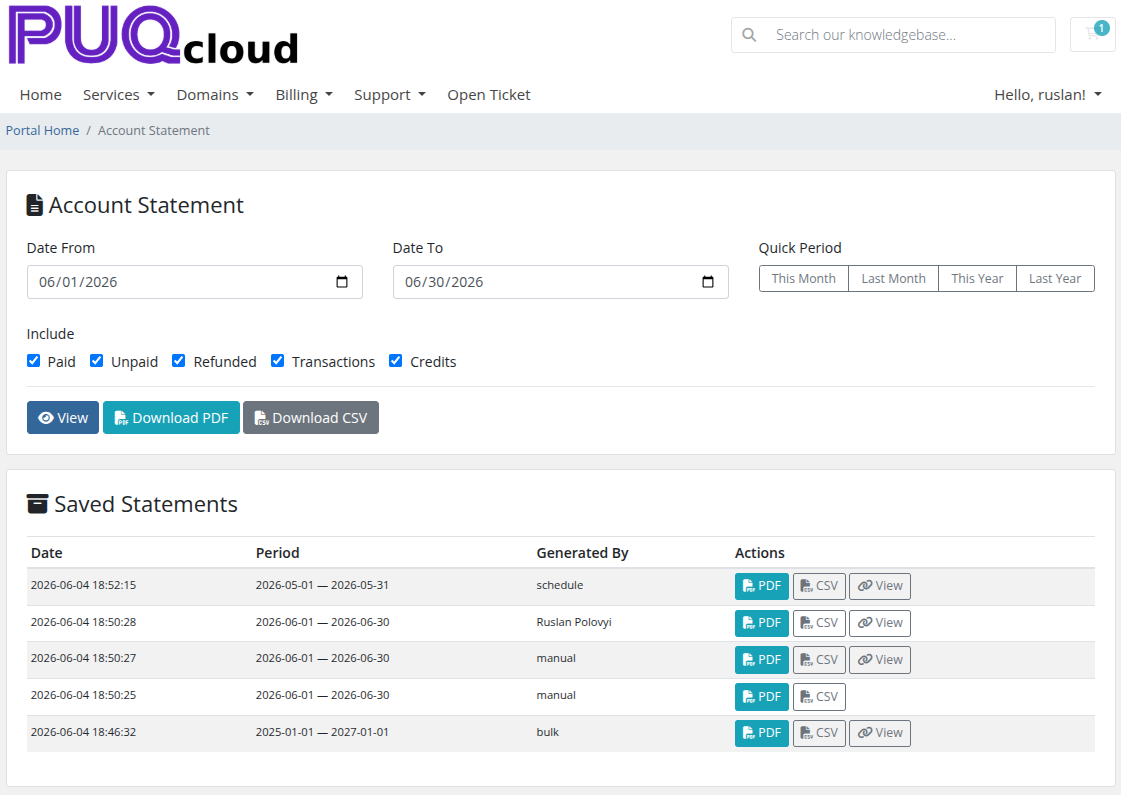
Task: Click the period cell 2026-05-01 — 2026-05-31
Action: coord(322,585)
